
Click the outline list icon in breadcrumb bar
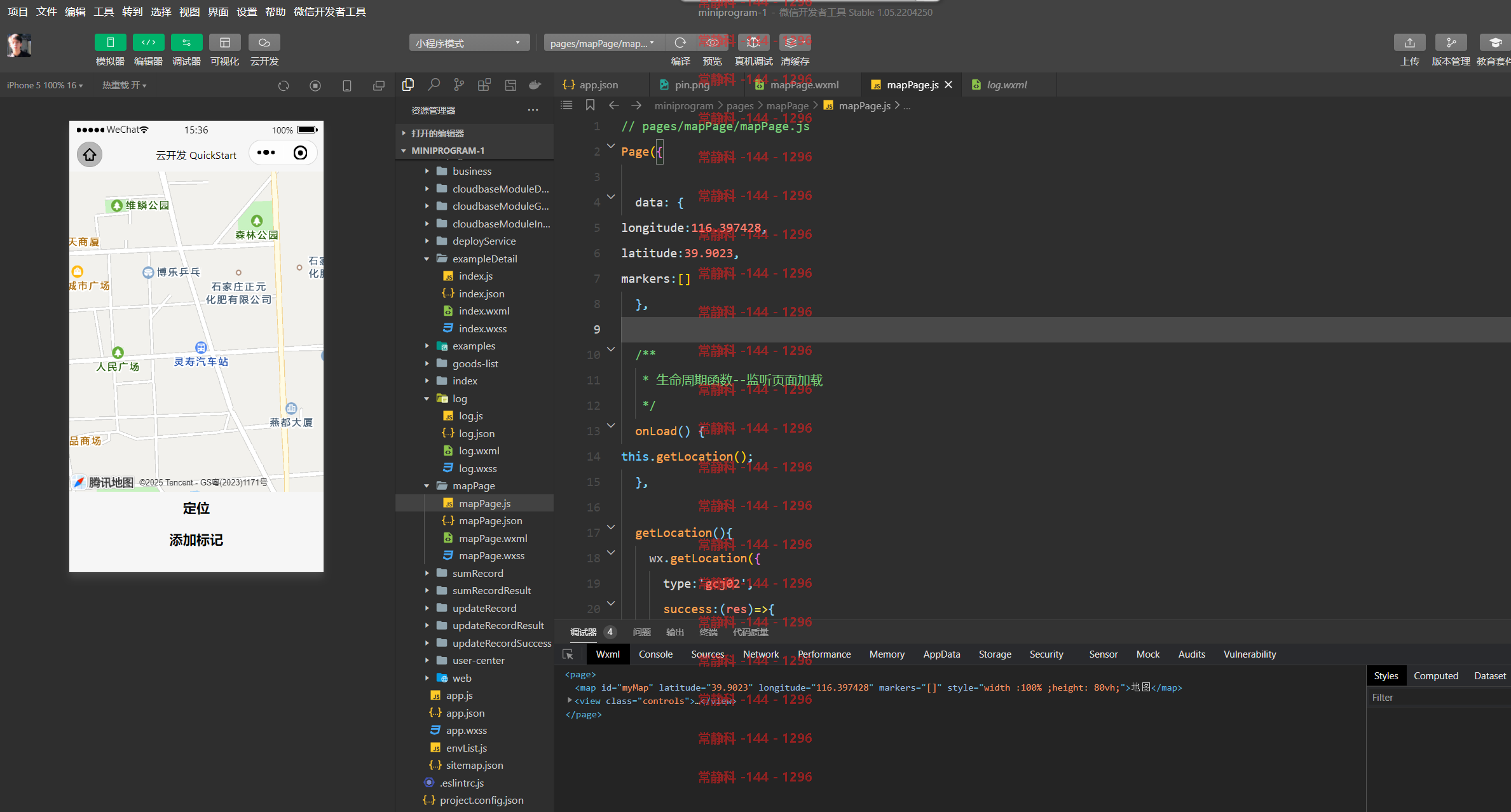click(566, 105)
